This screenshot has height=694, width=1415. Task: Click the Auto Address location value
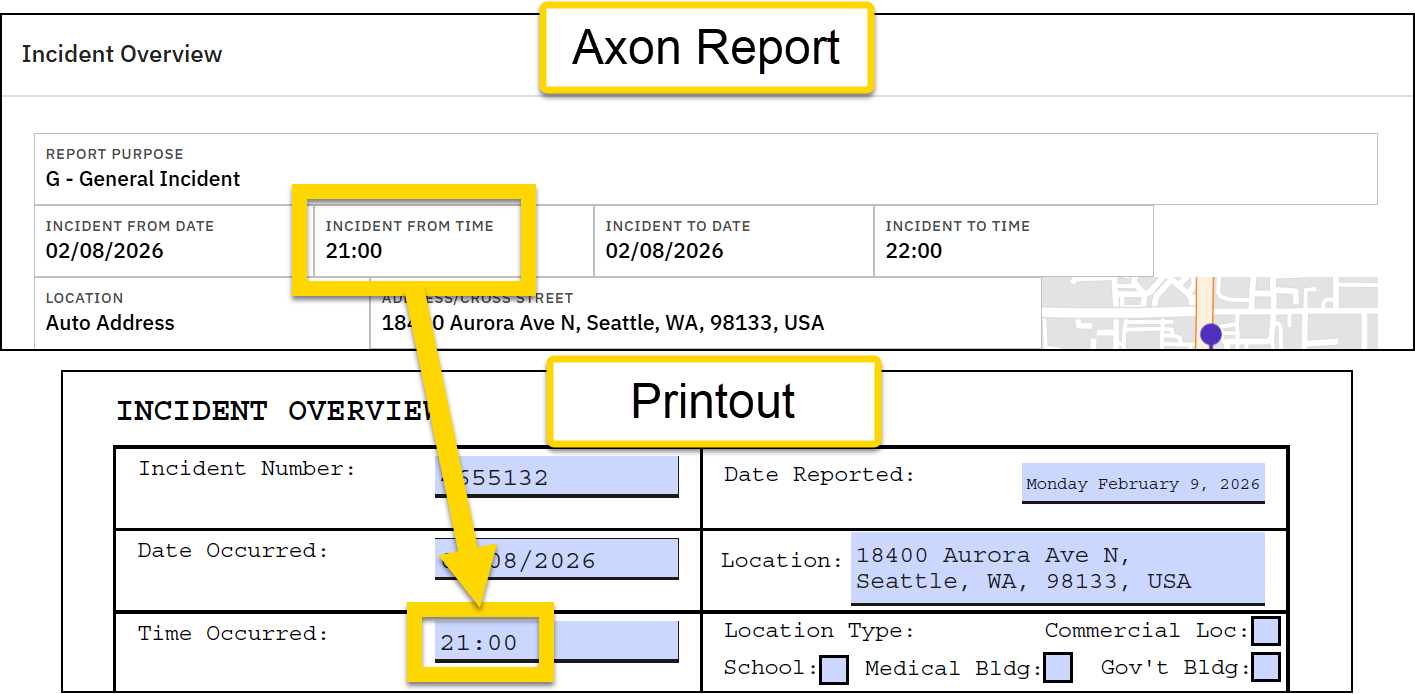click(110, 323)
